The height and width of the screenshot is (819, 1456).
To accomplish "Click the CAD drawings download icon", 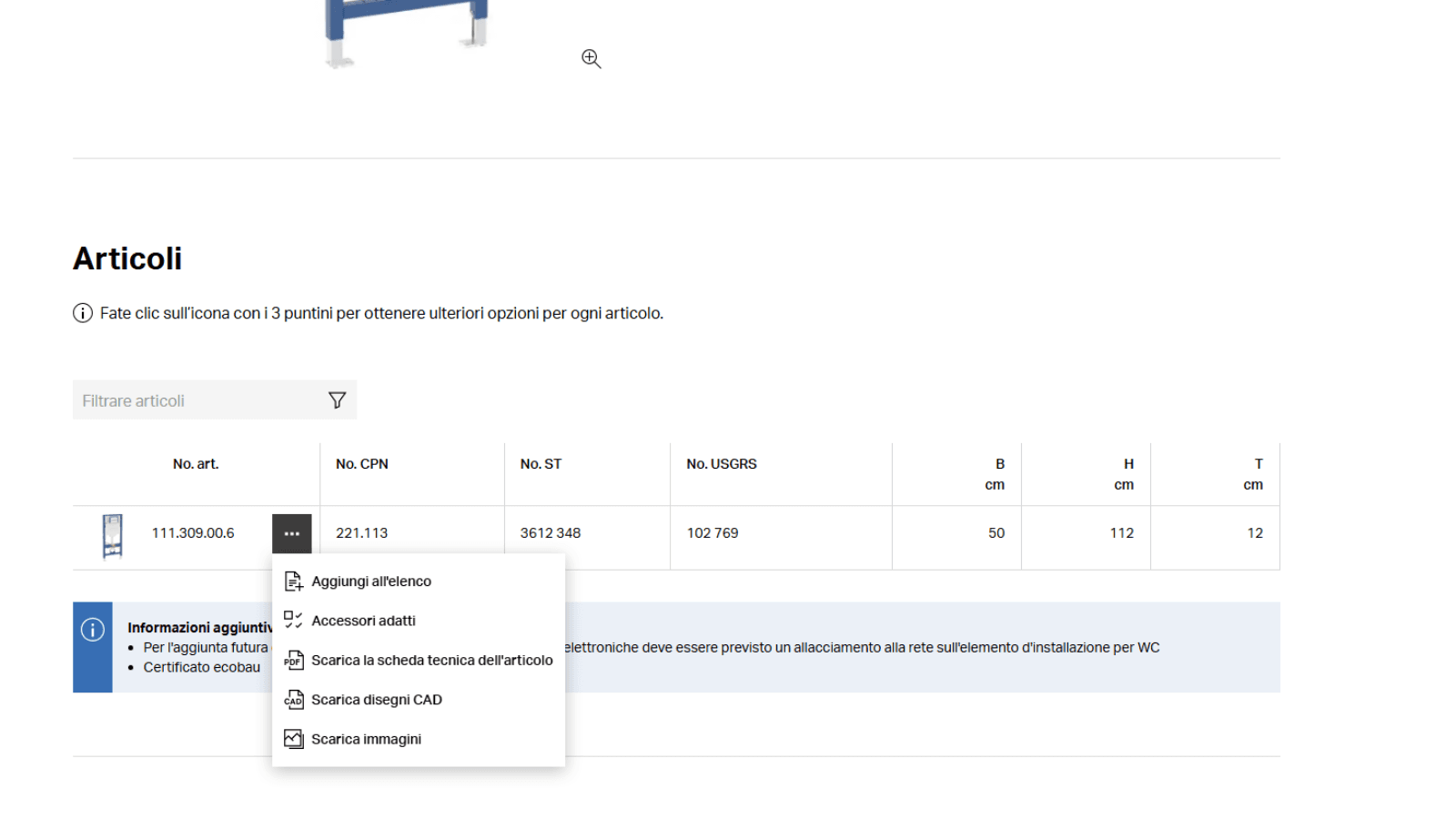I will pyautogui.click(x=293, y=699).
